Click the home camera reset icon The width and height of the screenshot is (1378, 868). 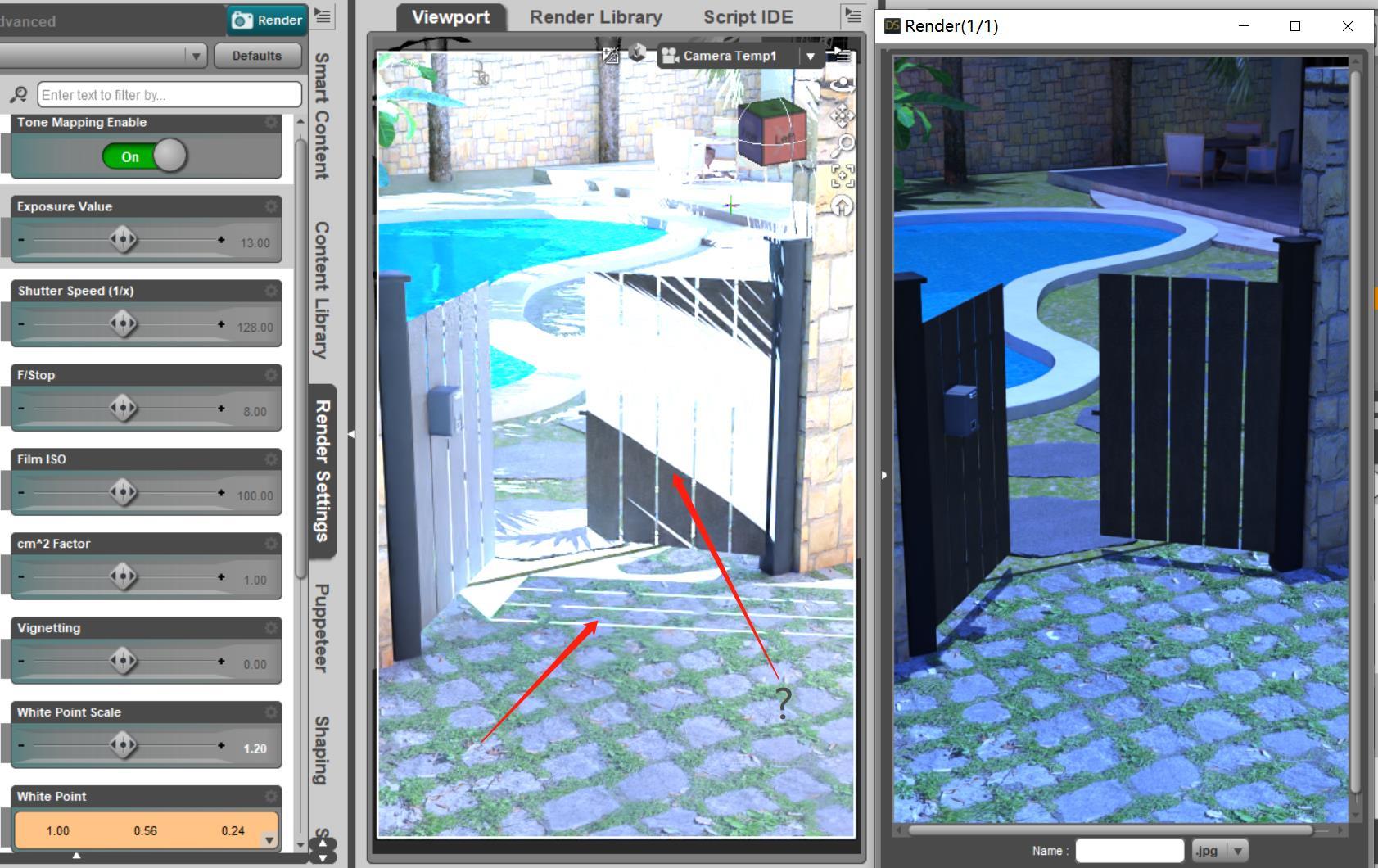(840, 204)
